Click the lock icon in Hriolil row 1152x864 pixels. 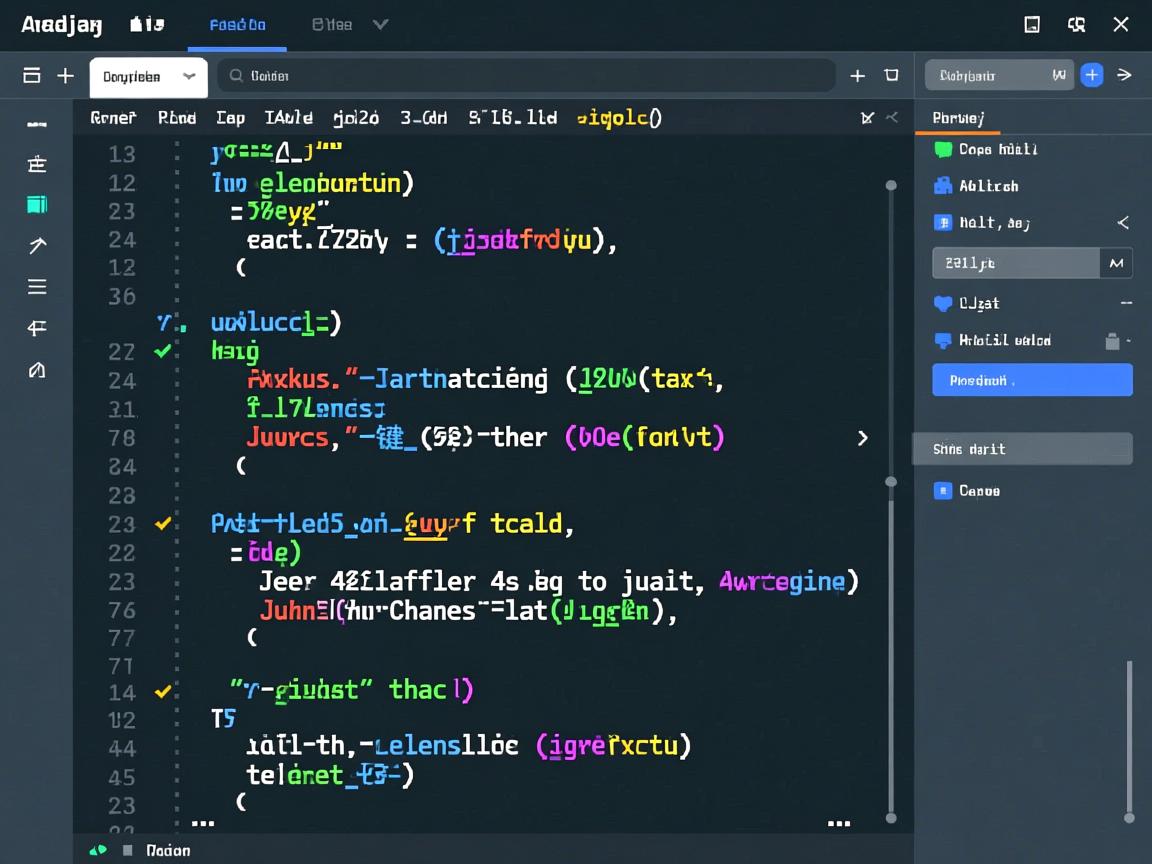(1112, 341)
